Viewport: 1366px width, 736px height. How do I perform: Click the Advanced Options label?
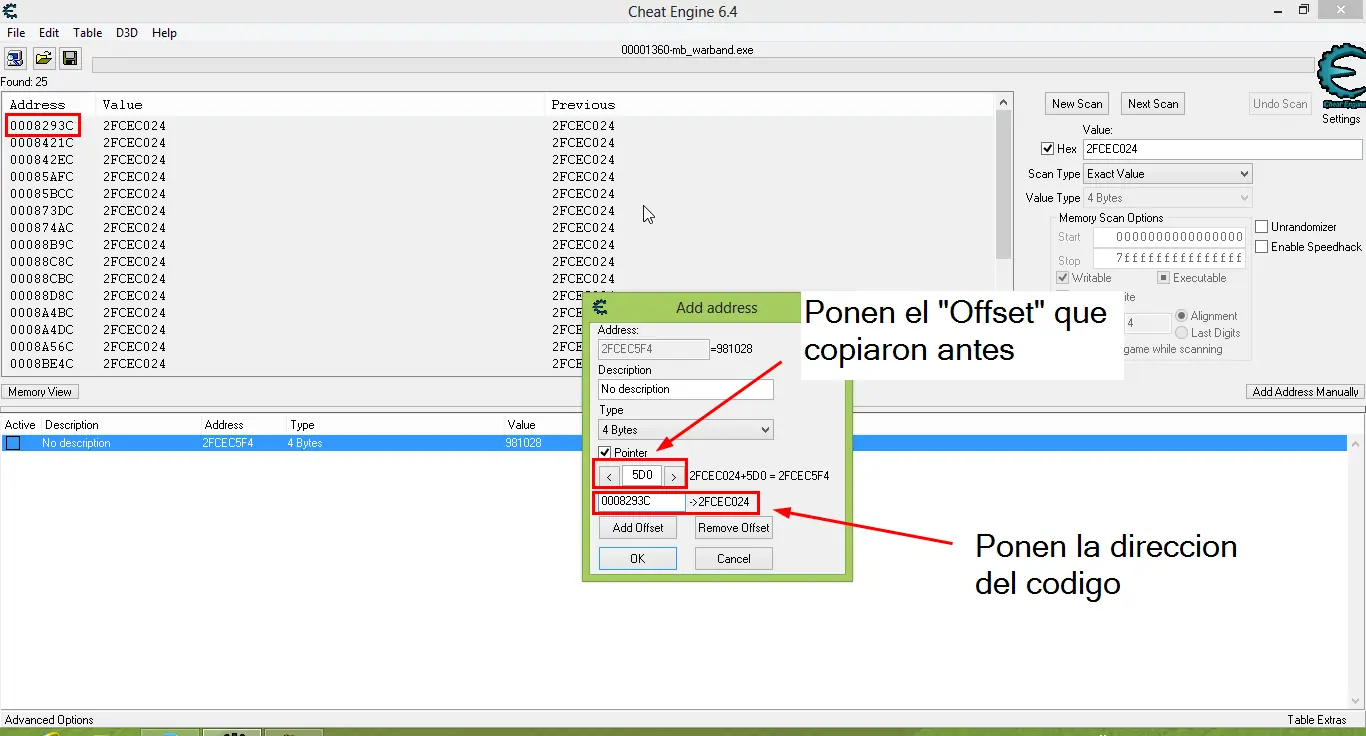pyautogui.click(x=49, y=720)
